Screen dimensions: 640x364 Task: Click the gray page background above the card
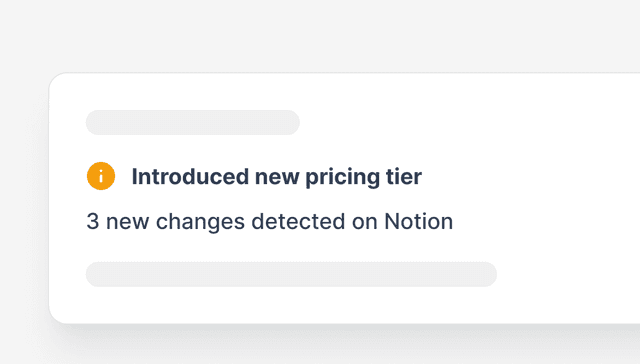[320, 35]
